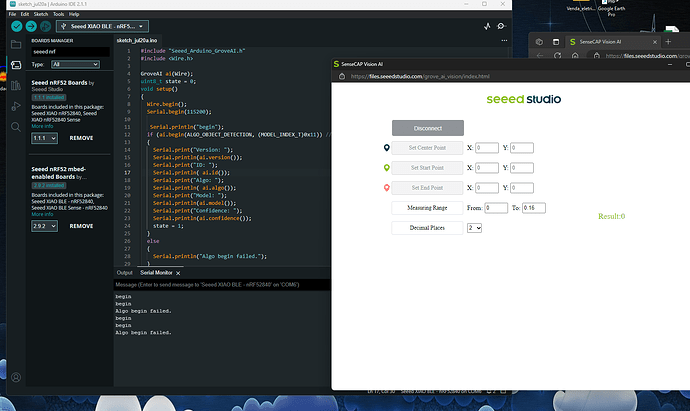690x411 pixels.
Task: Click the Upload arrow icon
Action: [x=31, y=26]
